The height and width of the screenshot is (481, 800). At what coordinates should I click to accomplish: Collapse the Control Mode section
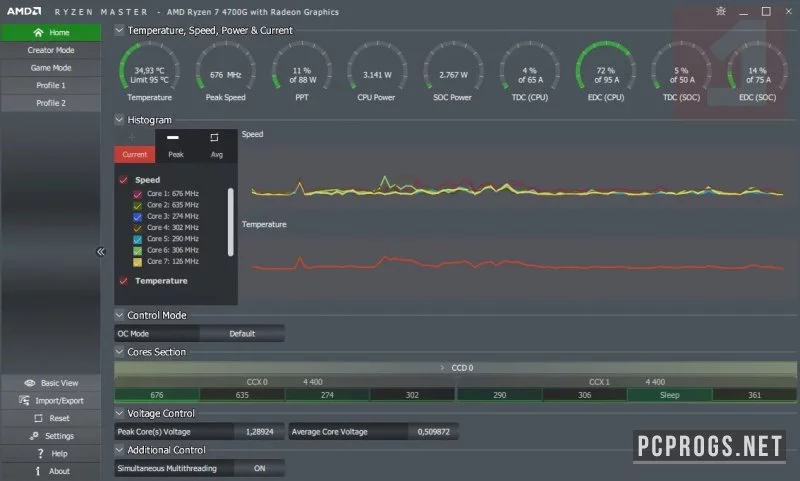pos(119,315)
